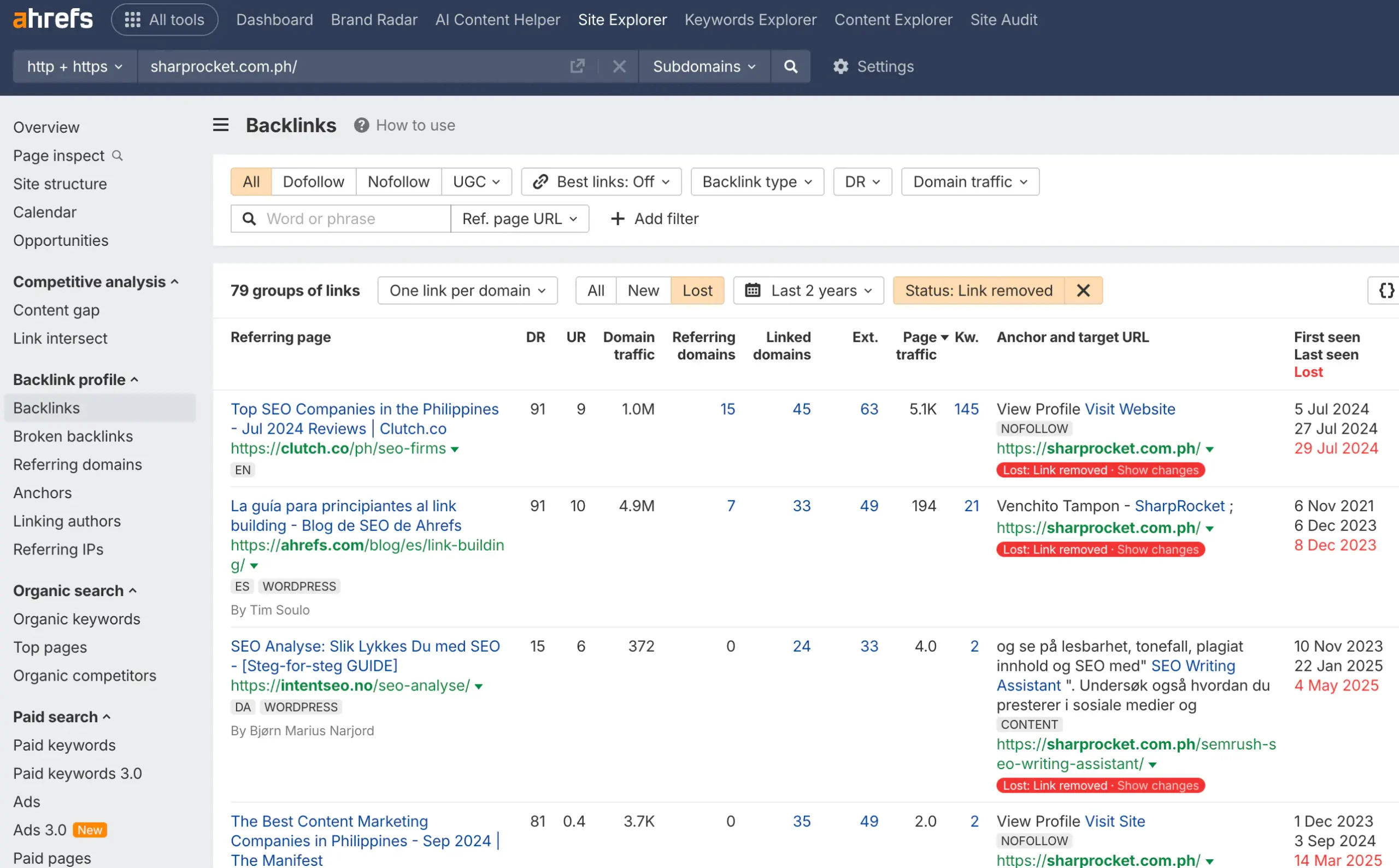Open the How to use help icon
Image resolution: width=1399 pixels, height=868 pixels.
(x=362, y=125)
